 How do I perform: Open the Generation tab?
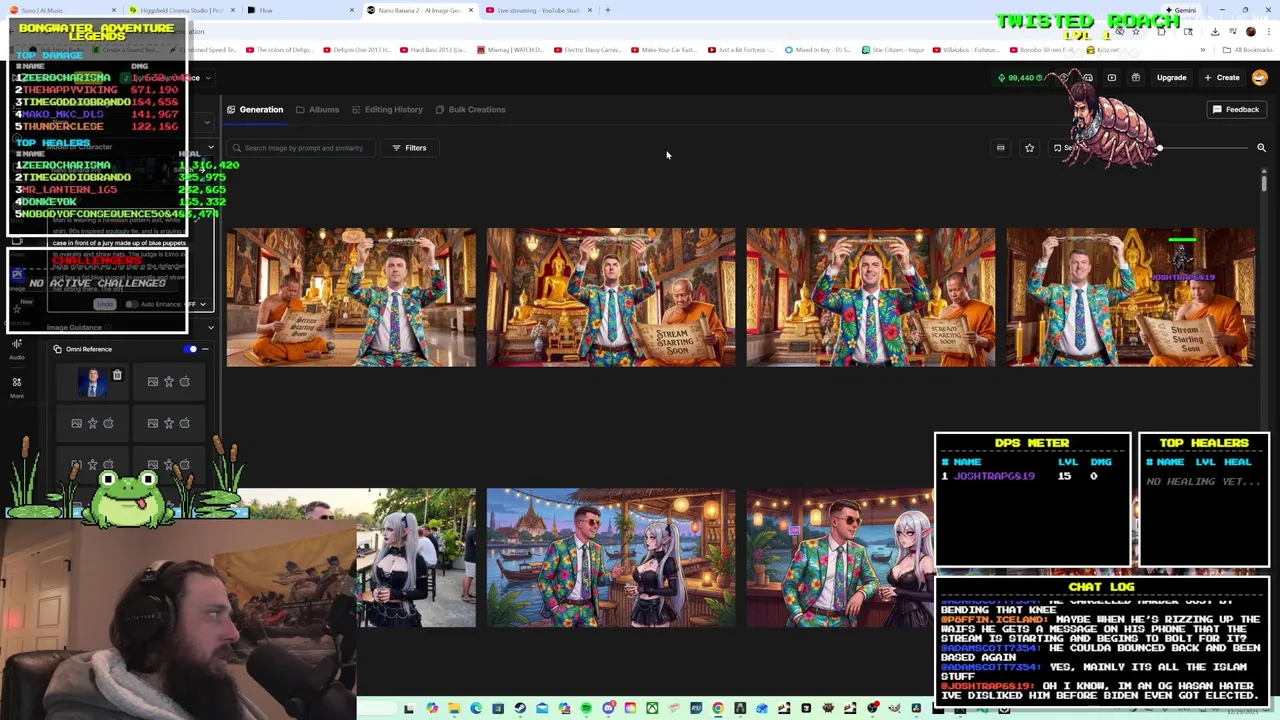pyautogui.click(x=255, y=109)
